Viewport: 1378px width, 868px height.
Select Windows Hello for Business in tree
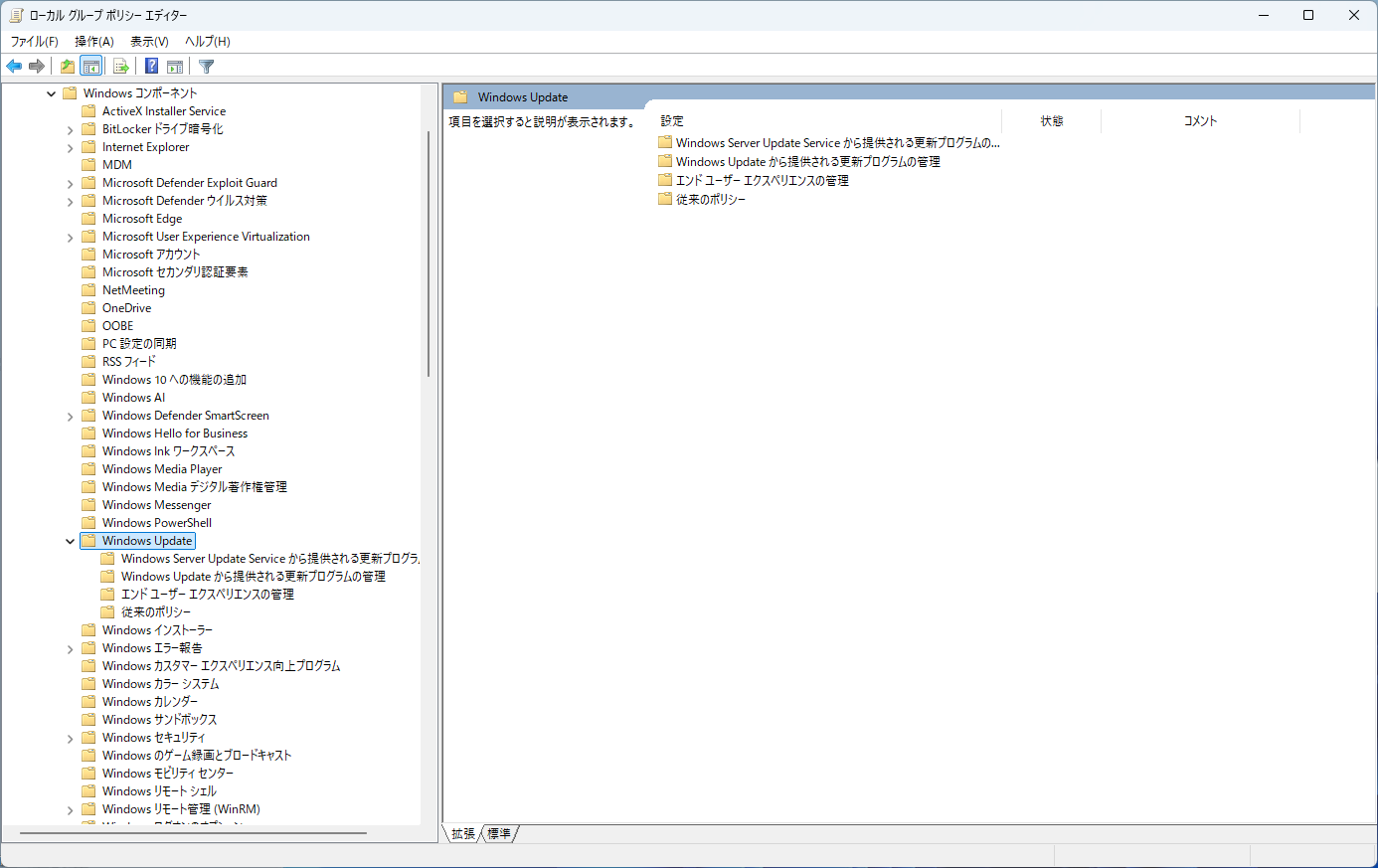point(175,434)
